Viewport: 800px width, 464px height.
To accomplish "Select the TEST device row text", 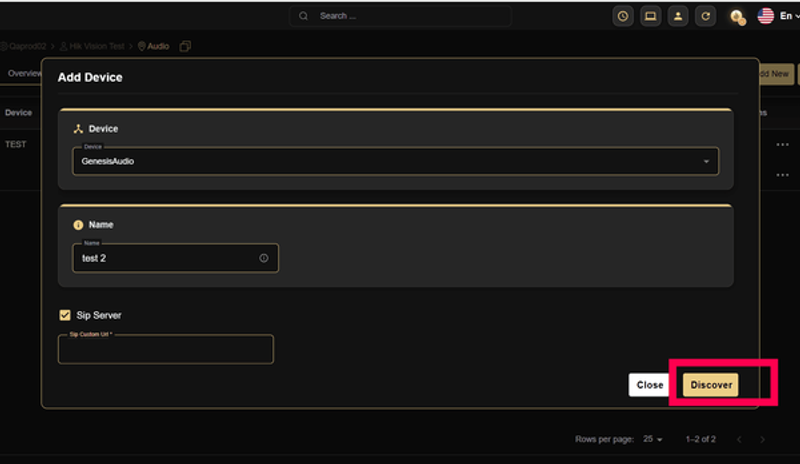I will pos(15,144).
